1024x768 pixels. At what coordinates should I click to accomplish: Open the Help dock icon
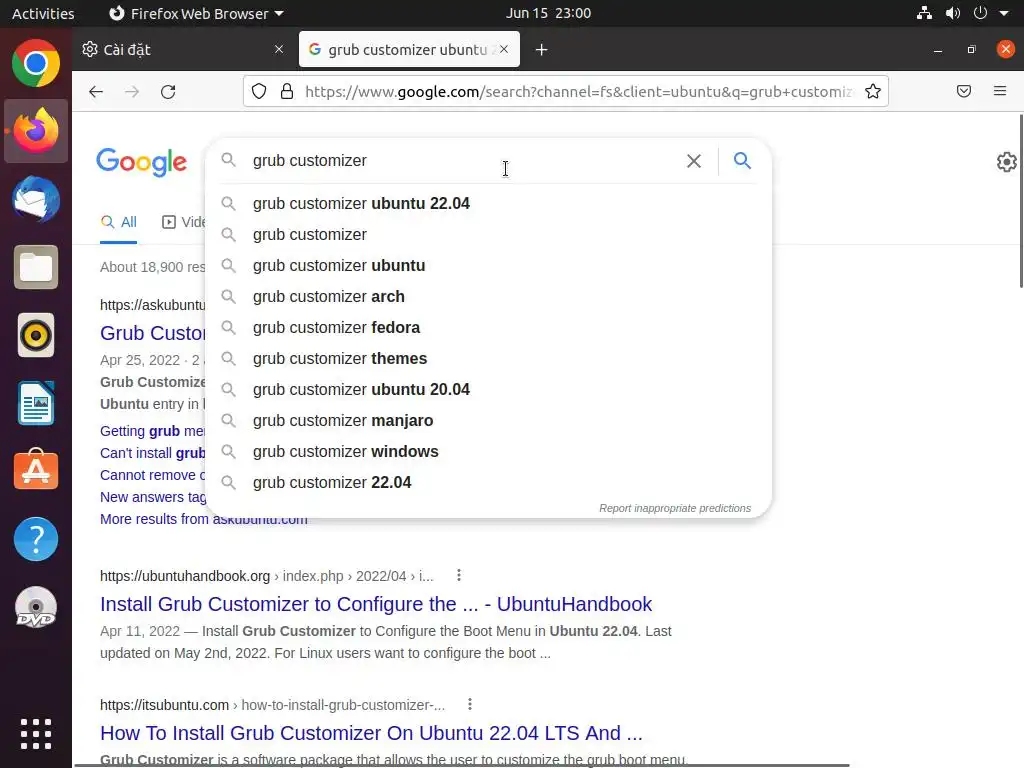pos(36,539)
